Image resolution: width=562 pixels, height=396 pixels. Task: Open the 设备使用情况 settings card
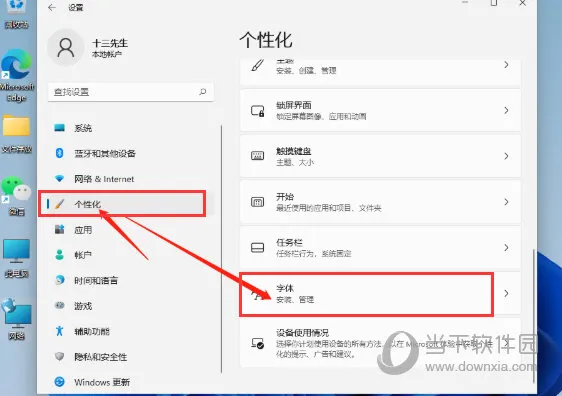[x=380, y=343]
